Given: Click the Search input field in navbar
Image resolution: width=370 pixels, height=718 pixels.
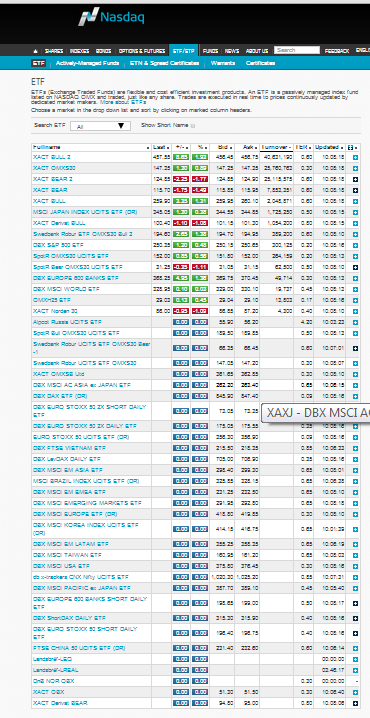Looking at the screenshot, I should [x=297, y=50].
